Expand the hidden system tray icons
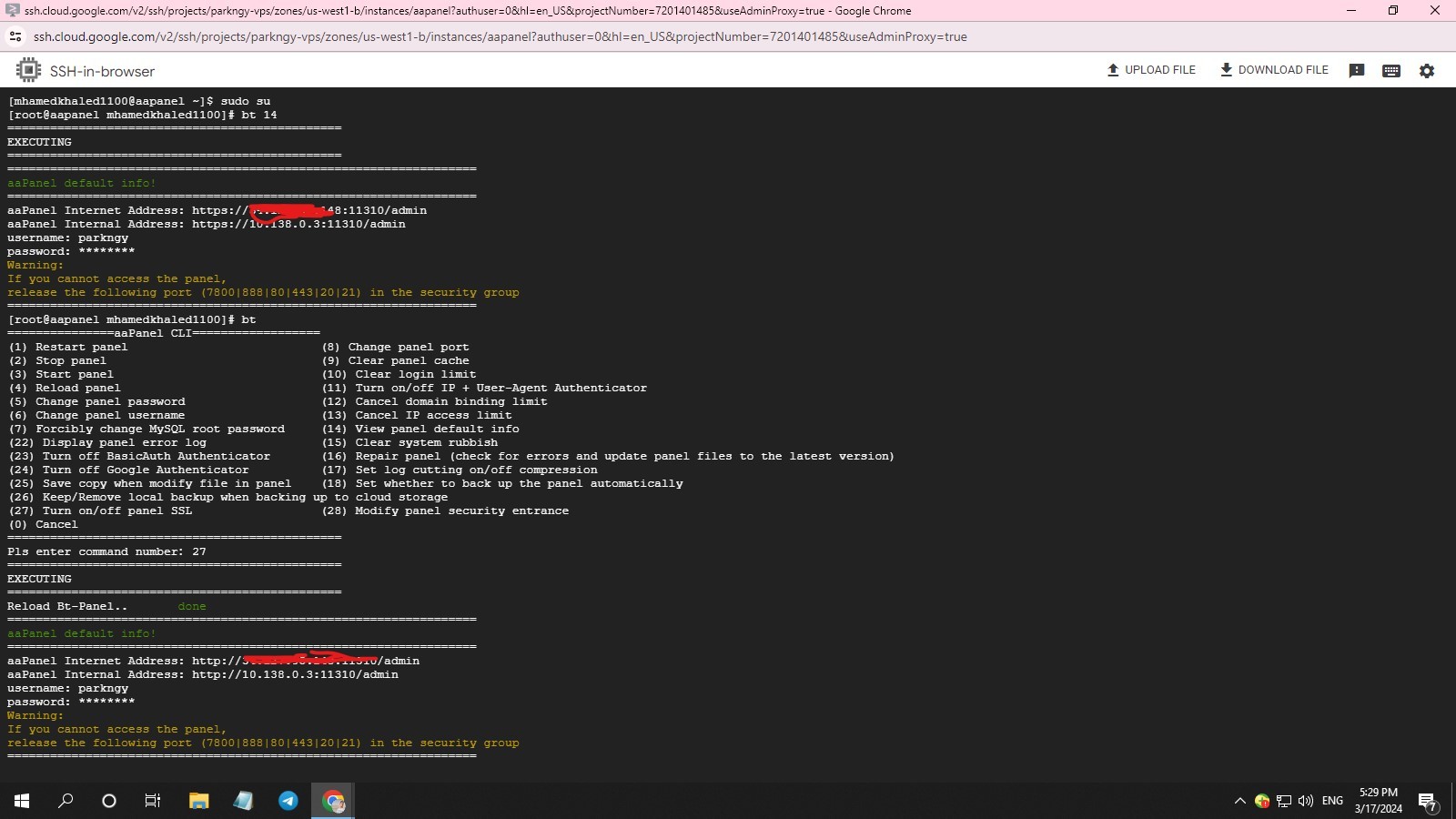Viewport: 1456px width, 819px height. (x=1239, y=801)
